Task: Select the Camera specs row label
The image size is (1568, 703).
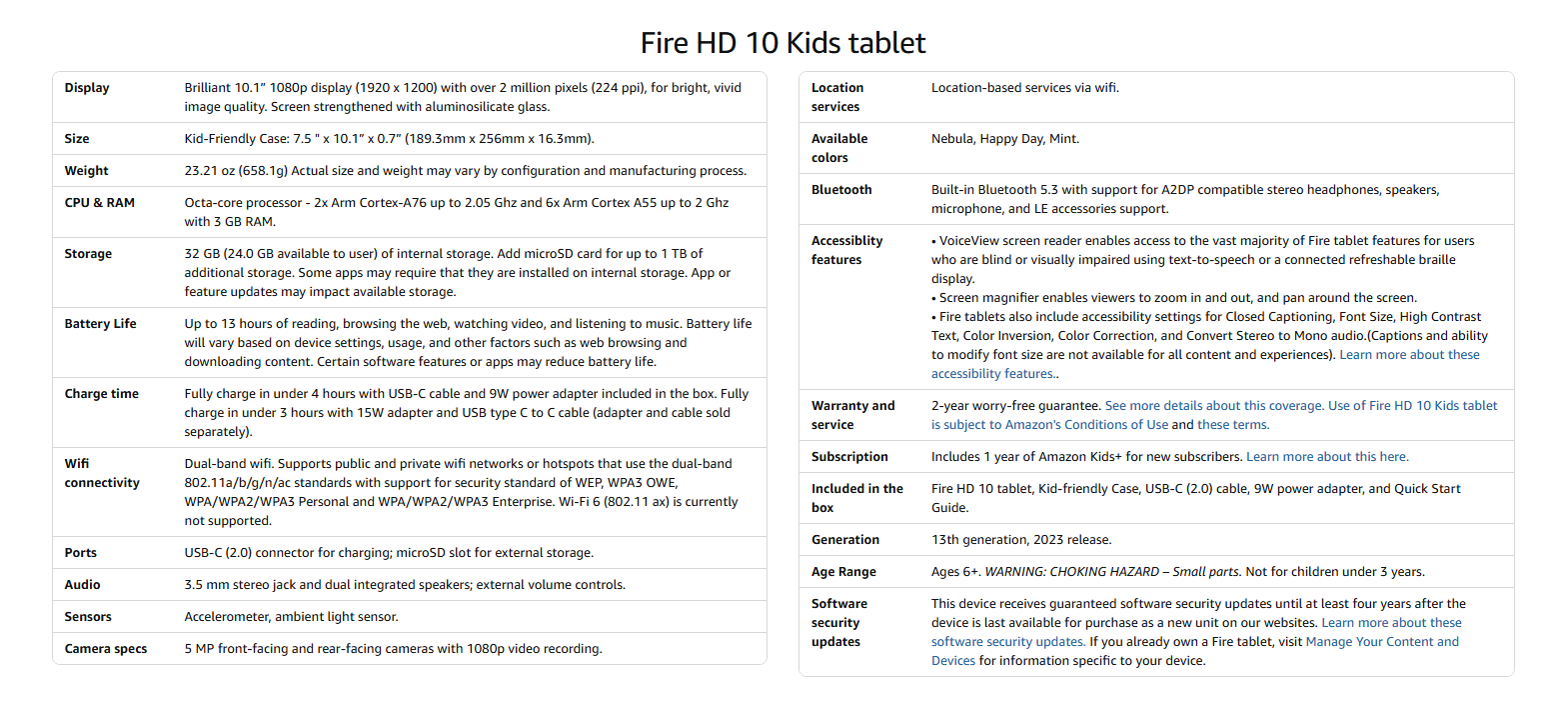Action: click(105, 649)
